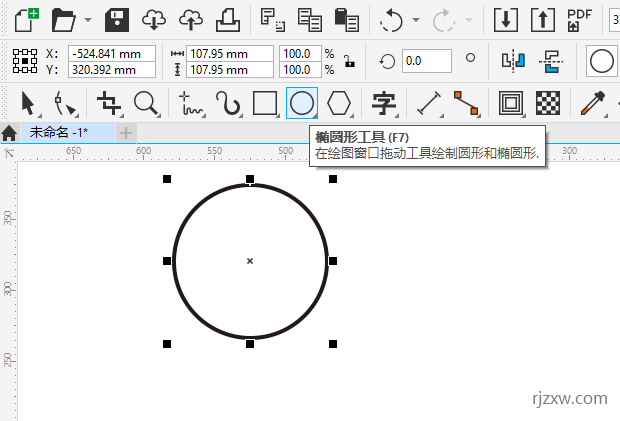620x421 pixels.
Task: Toggle the lock ratio padlock
Action: (348, 61)
